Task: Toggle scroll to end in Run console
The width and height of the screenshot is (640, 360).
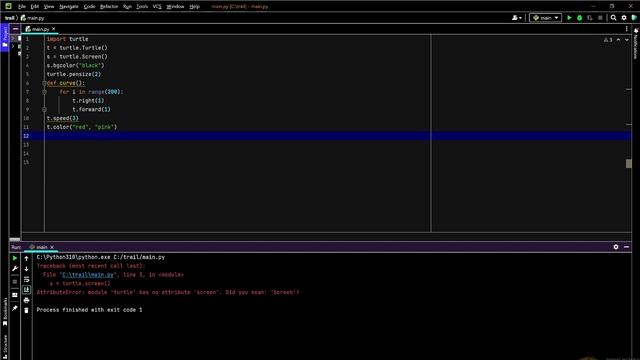Action: [x=27, y=290]
